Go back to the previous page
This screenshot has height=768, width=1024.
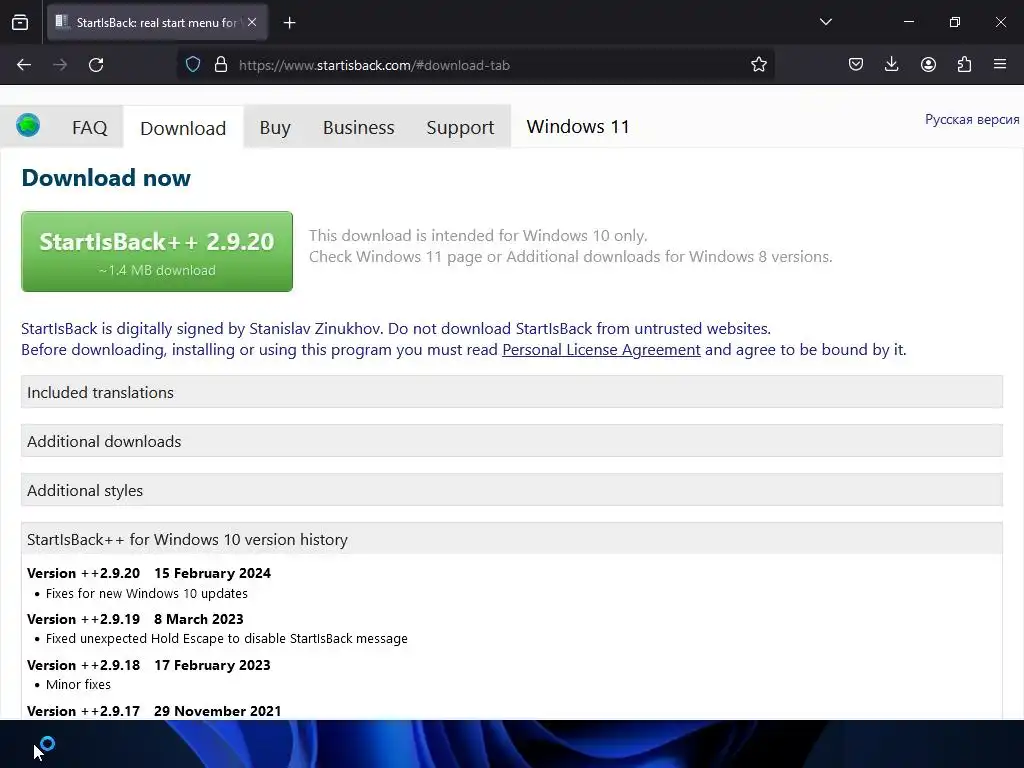(x=24, y=65)
